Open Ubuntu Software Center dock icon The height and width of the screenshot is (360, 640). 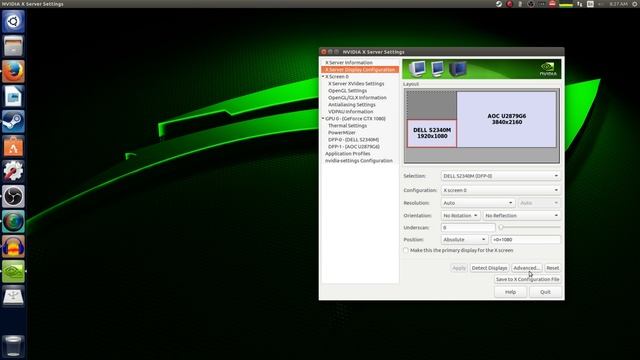(13, 146)
